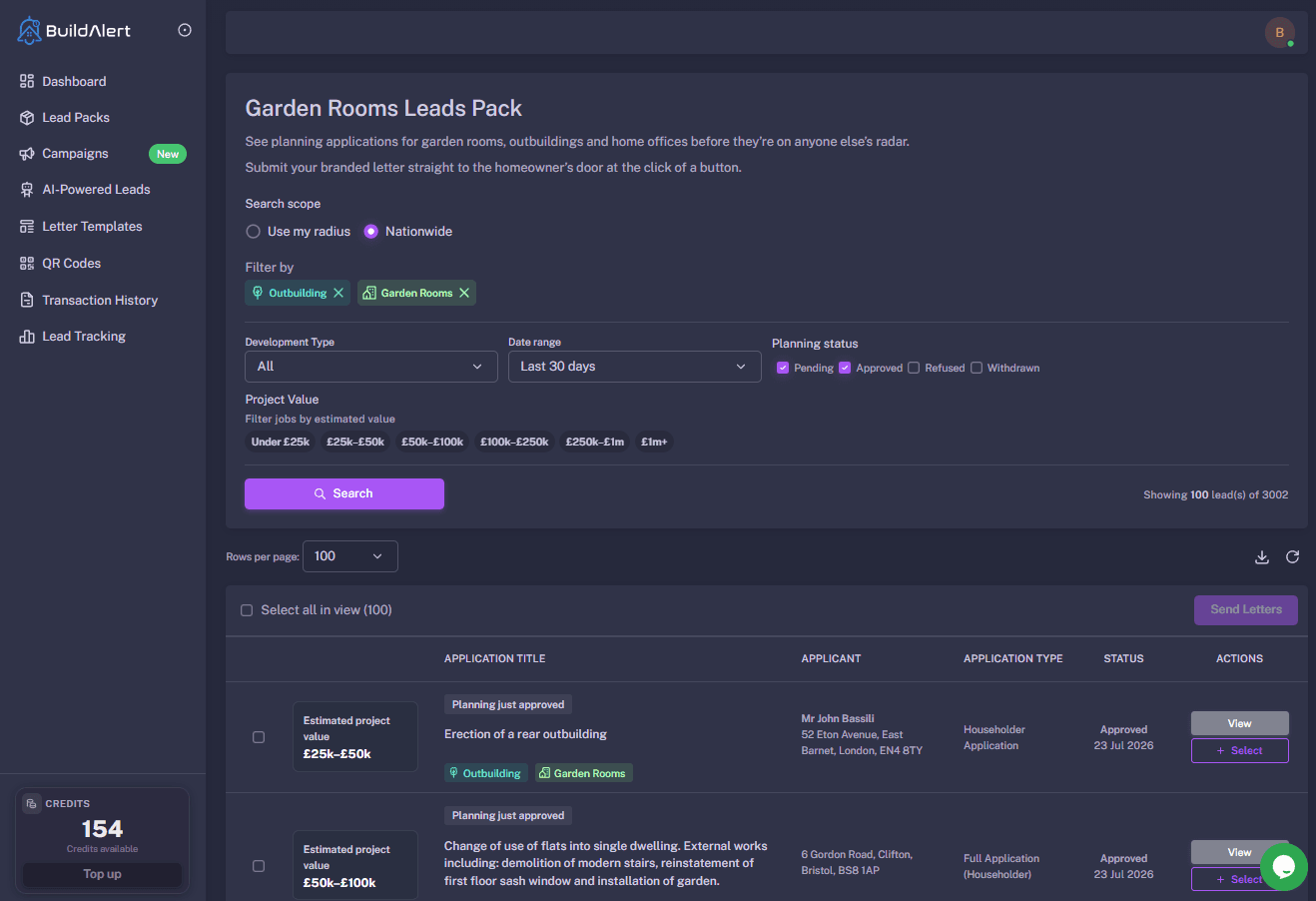This screenshot has height=901, width=1316.
Task: Click the Transaction History document icon
Action: (27, 300)
